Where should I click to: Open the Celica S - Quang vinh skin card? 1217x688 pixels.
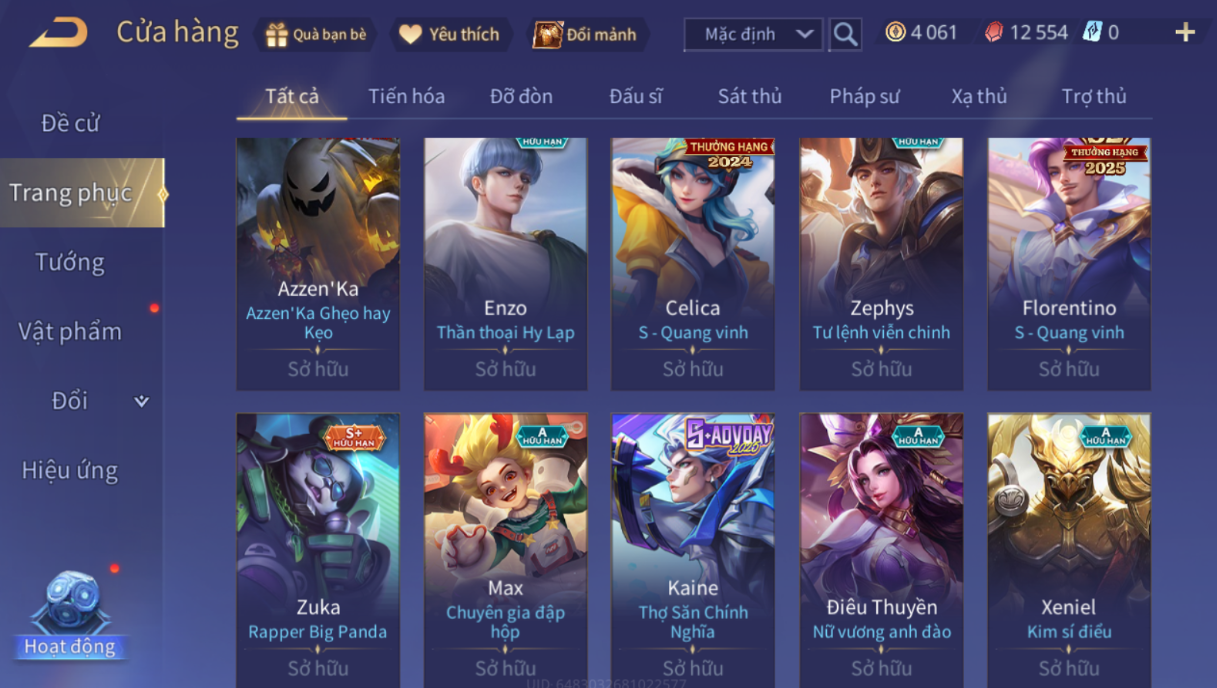(x=693, y=264)
